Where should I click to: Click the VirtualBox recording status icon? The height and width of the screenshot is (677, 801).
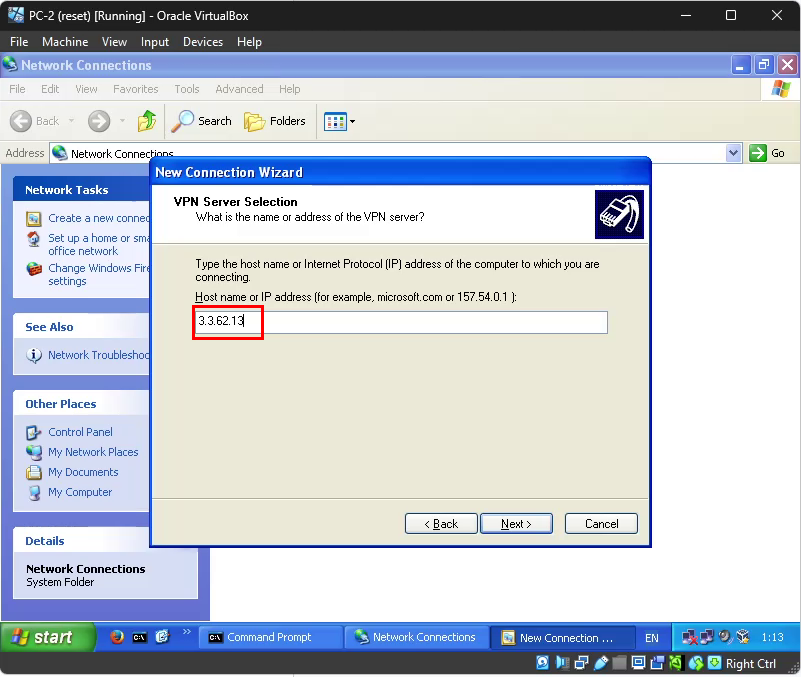[x=657, y=663]
